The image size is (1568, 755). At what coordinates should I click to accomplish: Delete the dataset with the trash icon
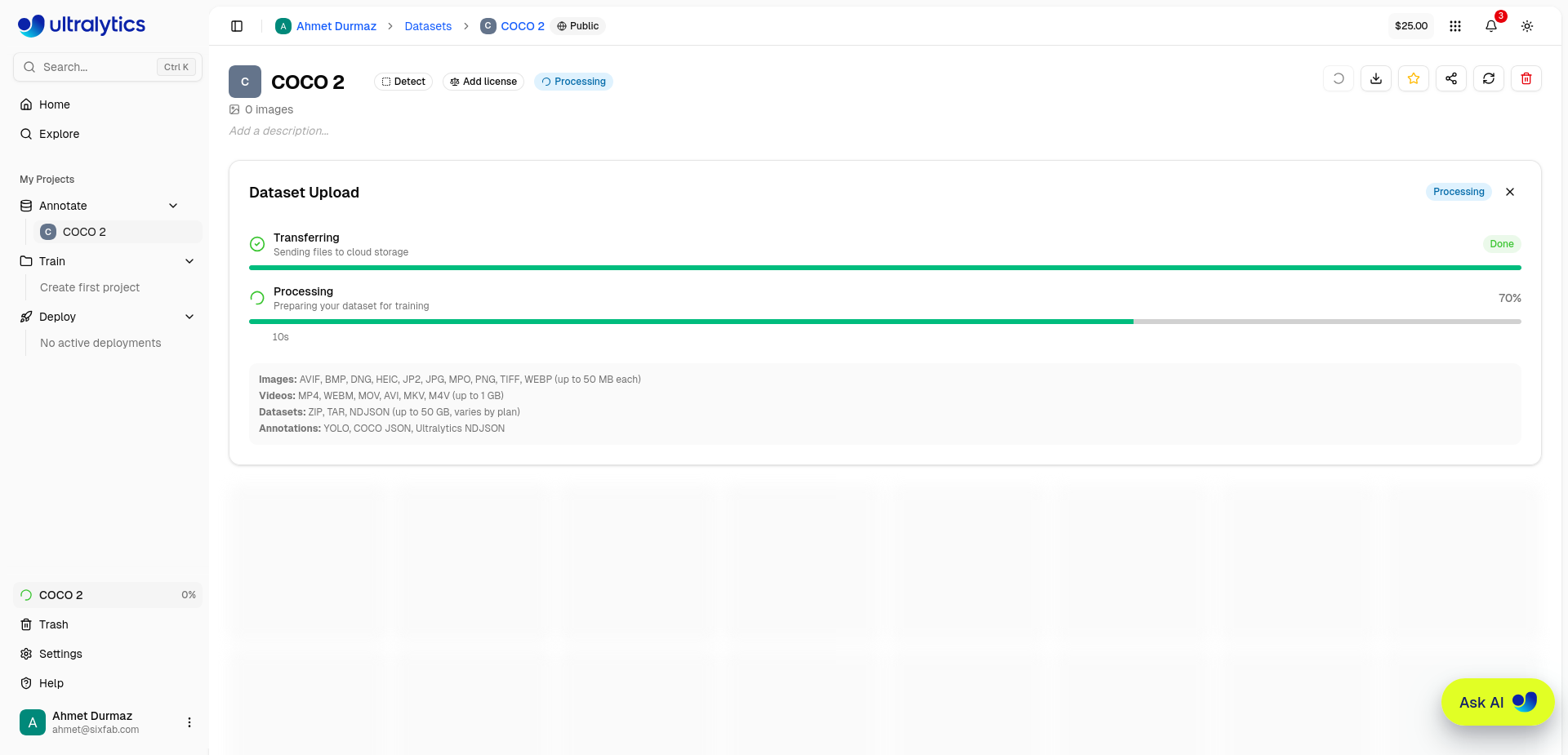click(x=1526, y=78)
